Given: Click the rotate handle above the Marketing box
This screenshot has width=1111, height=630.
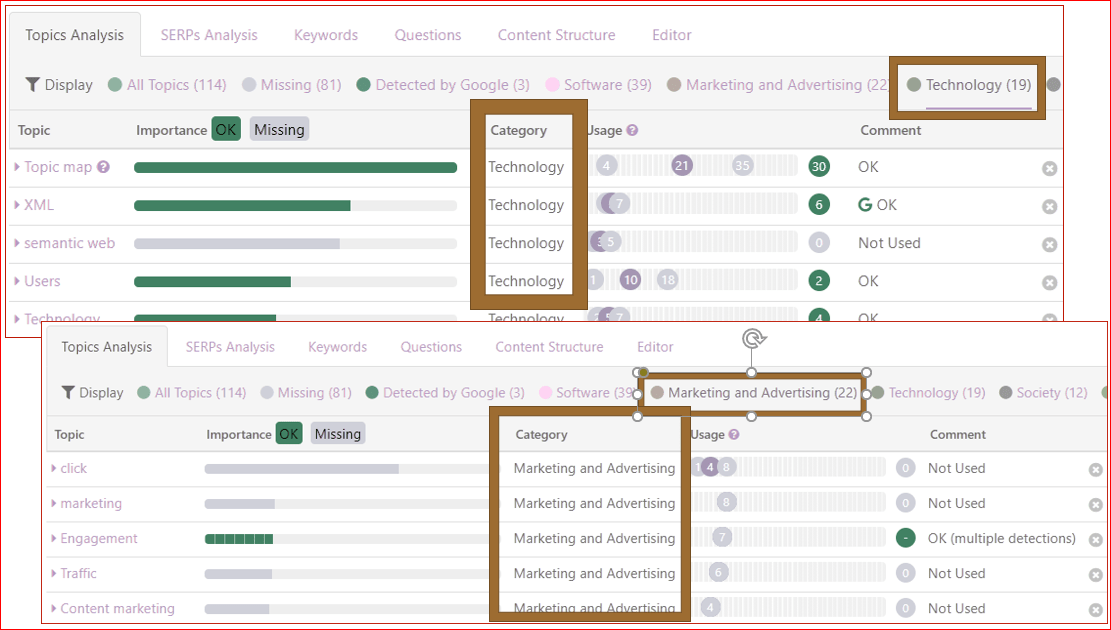Looking at the screenshot, I should click(x=752, y=339).
